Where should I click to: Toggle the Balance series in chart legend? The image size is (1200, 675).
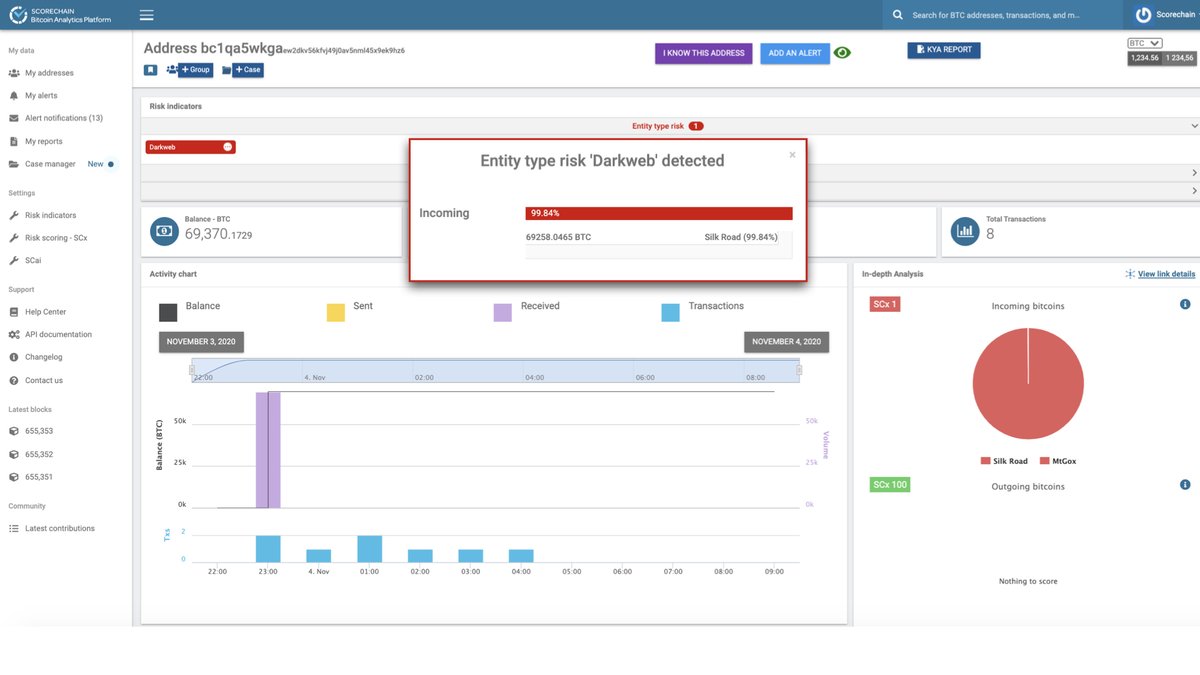click(189, 310)
